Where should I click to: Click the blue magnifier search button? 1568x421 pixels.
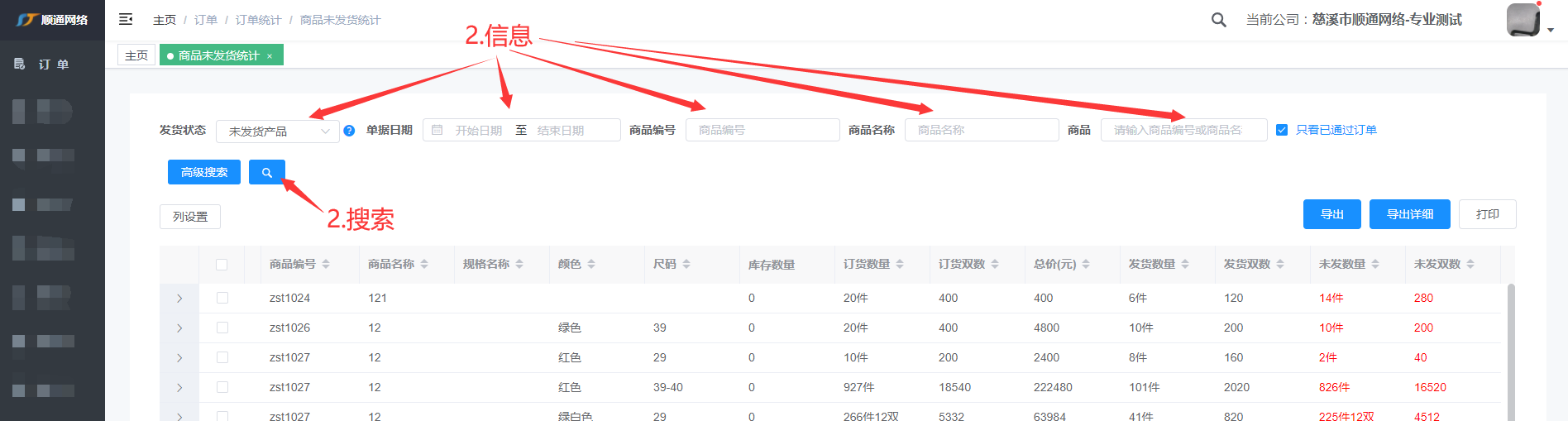266,172
